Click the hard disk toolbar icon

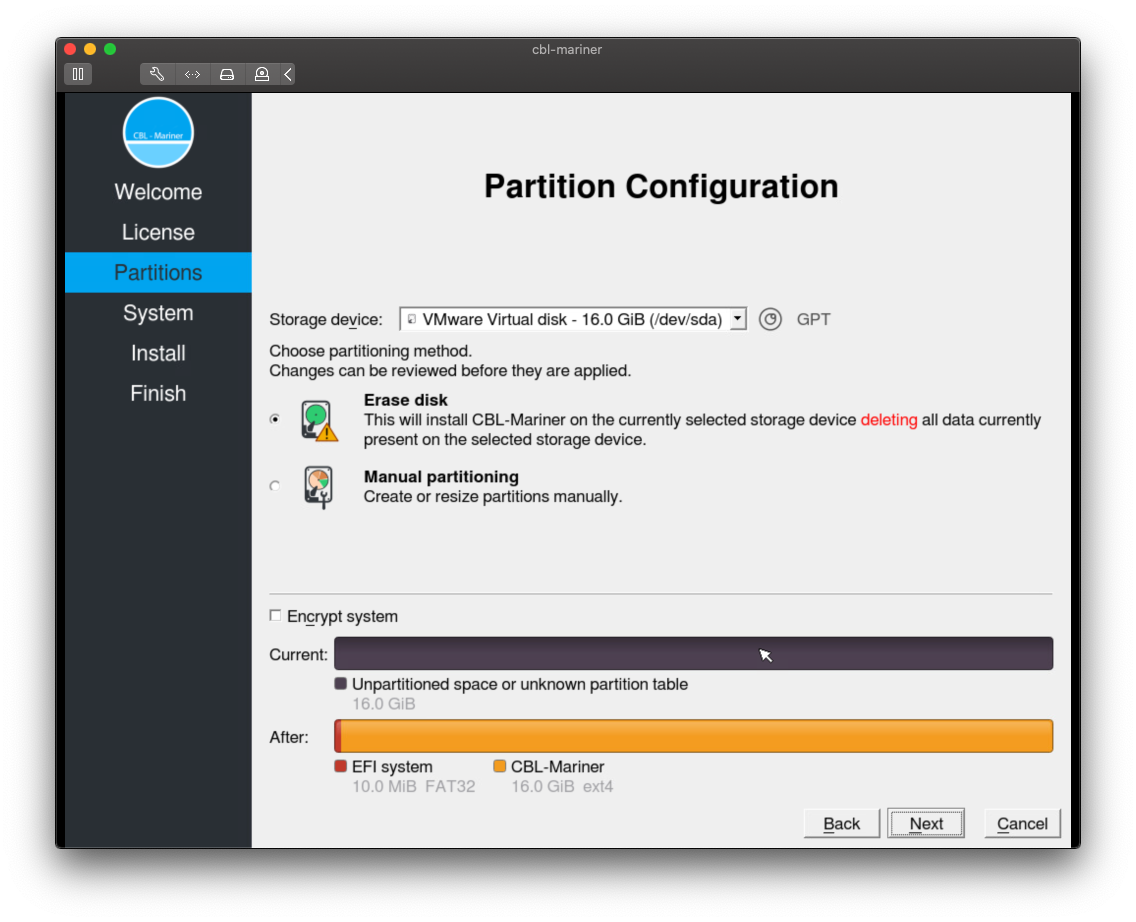[227, 74]
